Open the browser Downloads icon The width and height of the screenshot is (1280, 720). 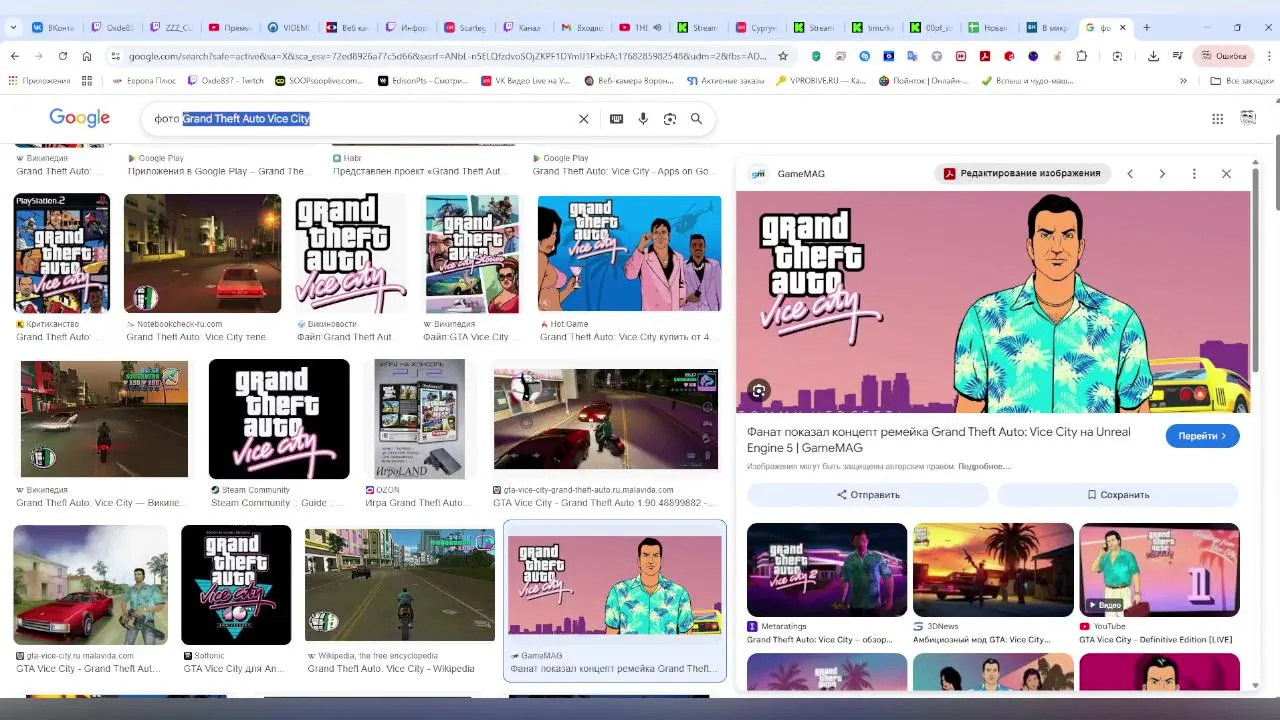pos(1153,56)
